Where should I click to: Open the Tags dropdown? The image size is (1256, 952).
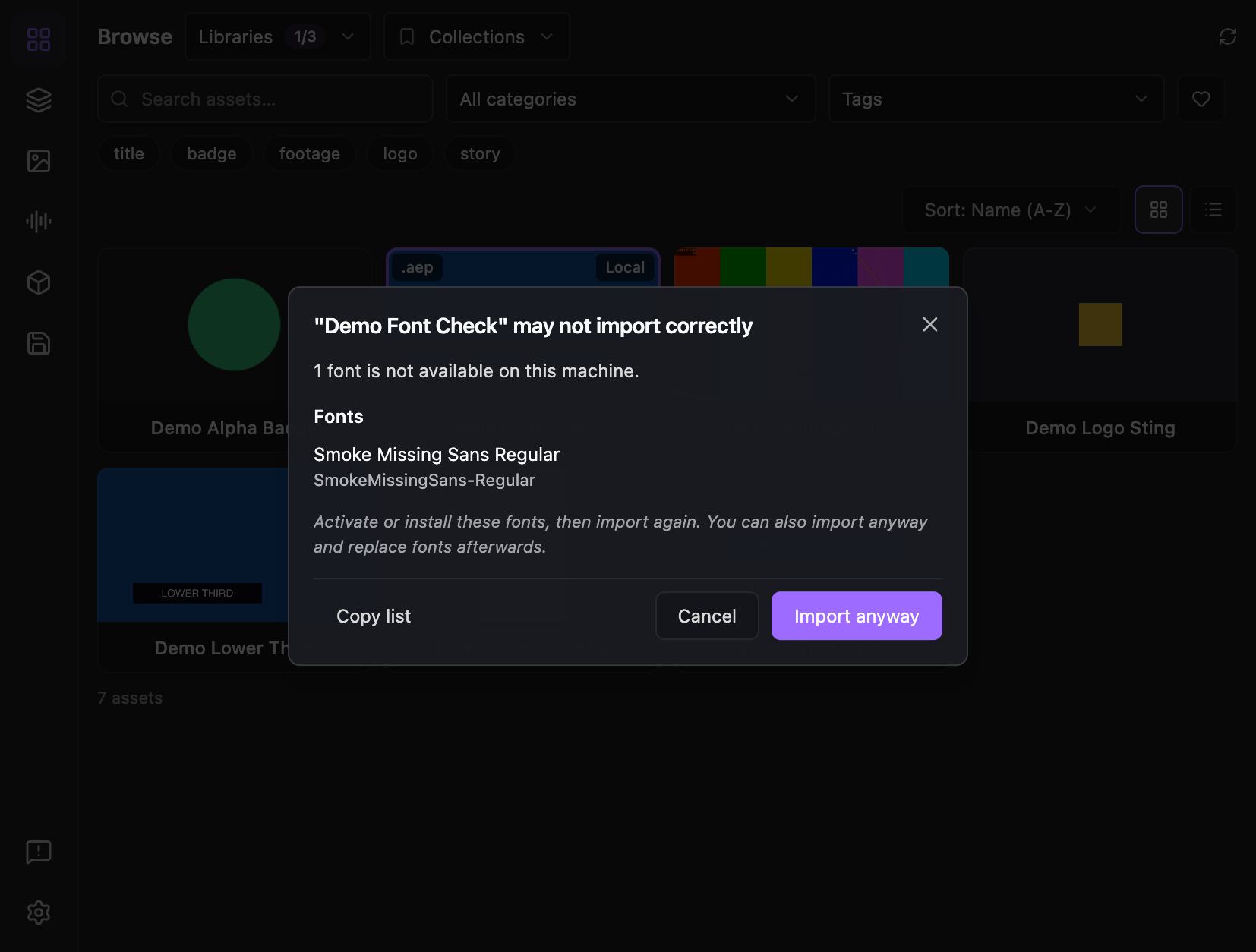pos(996,99)
